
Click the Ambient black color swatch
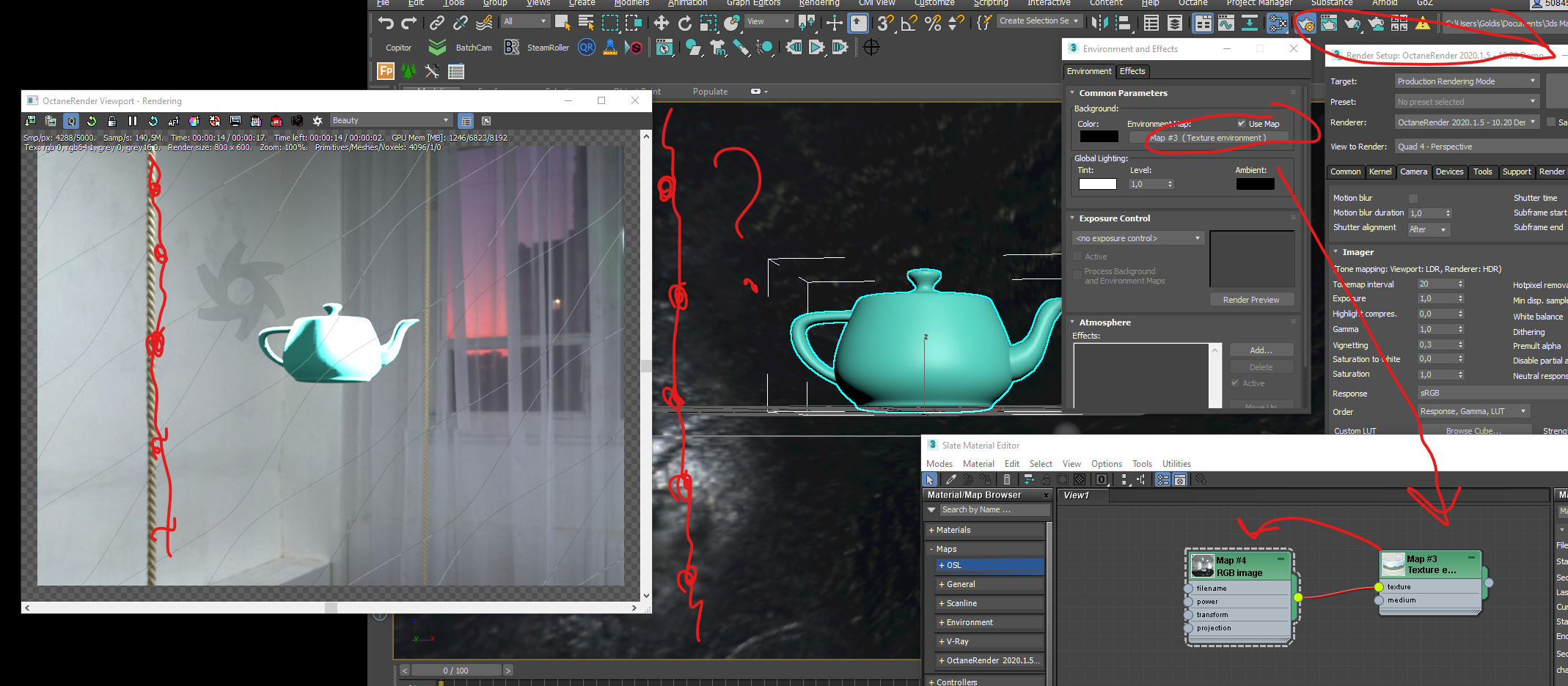pos(1256,184)
